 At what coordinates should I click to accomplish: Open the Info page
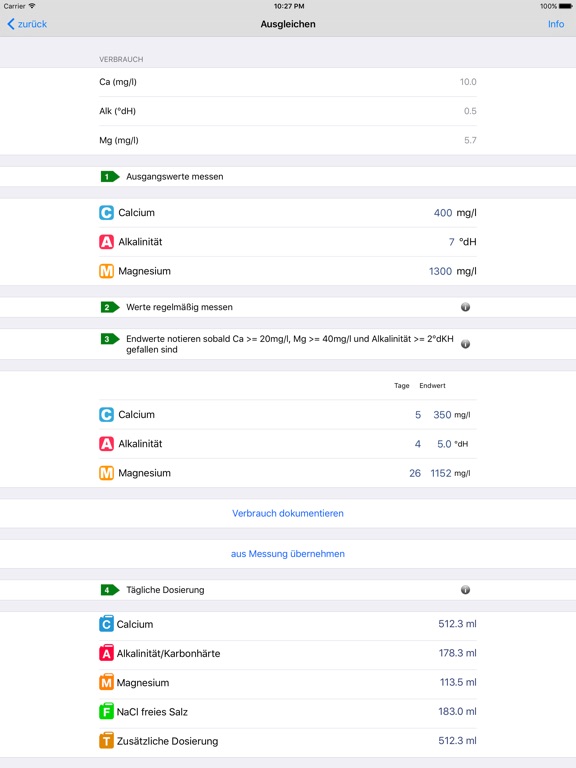click(x=556, y=24)
